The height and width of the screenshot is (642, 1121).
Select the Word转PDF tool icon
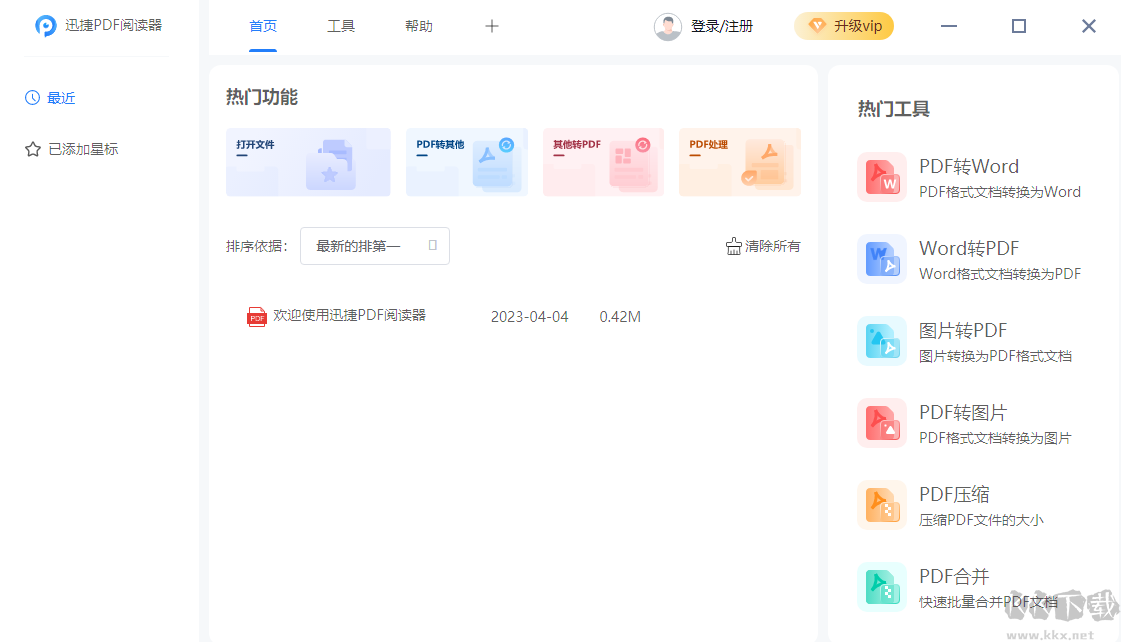point(882,258)
